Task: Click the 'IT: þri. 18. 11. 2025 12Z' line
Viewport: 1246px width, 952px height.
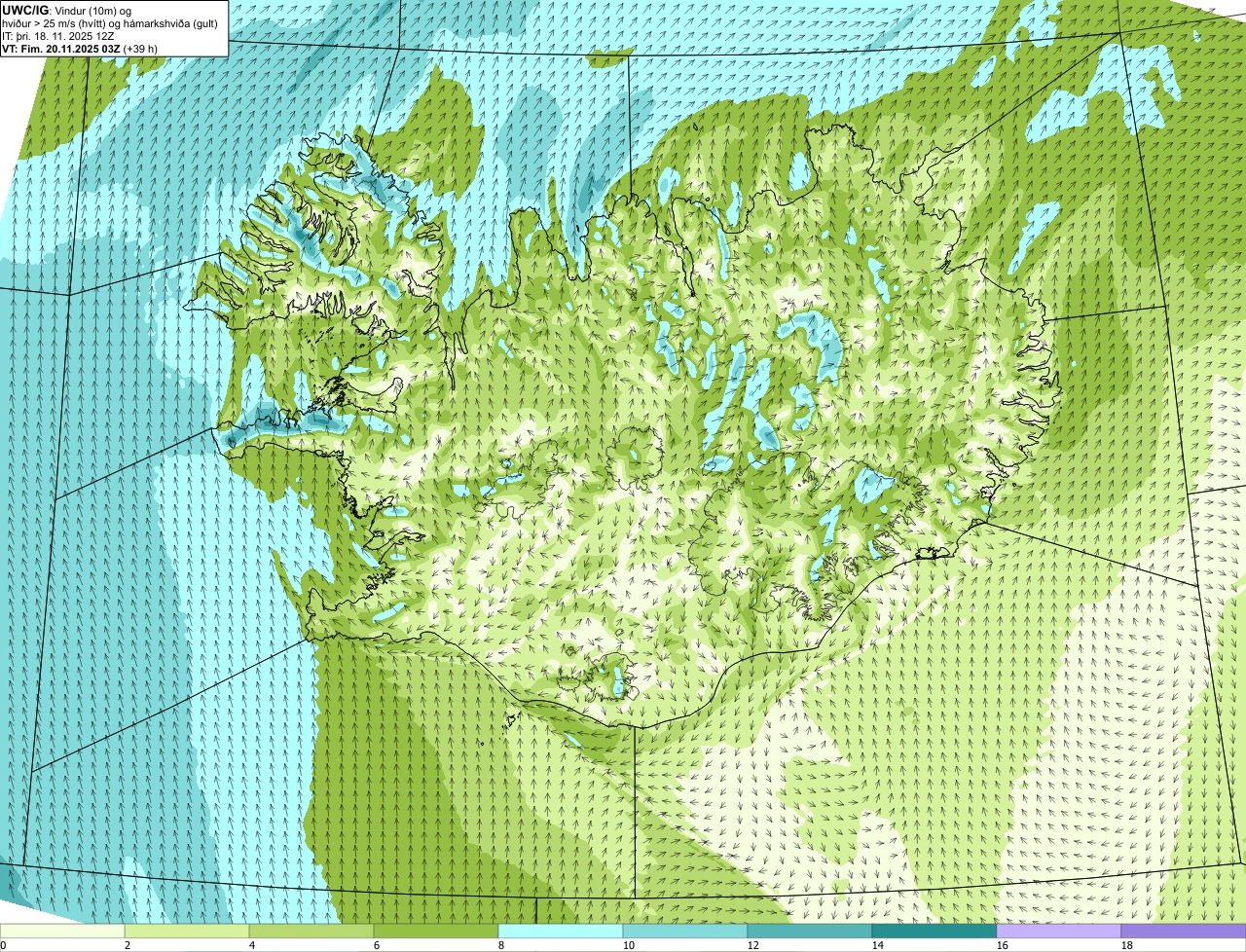Action: (x=60, y=35)
